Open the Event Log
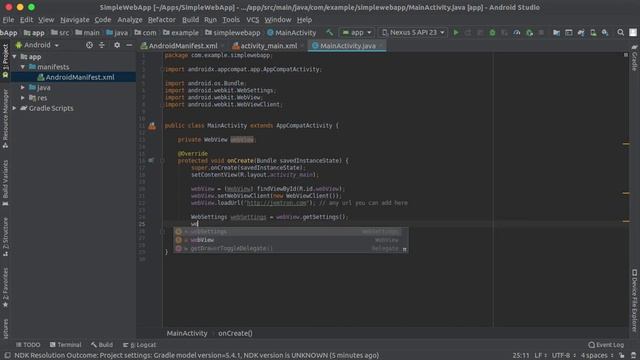This screenshot has width=640, height=360. [x=606, y=345]
